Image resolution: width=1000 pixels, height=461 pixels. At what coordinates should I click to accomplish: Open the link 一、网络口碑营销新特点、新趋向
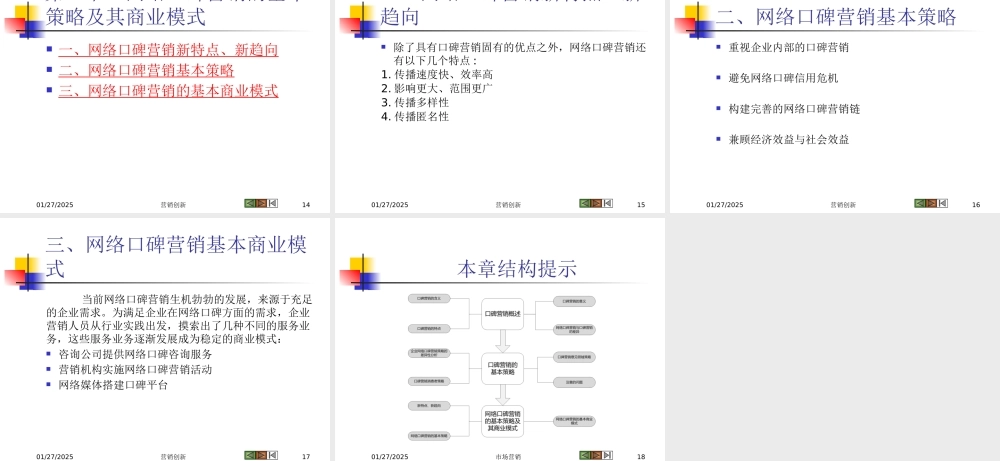168,50
